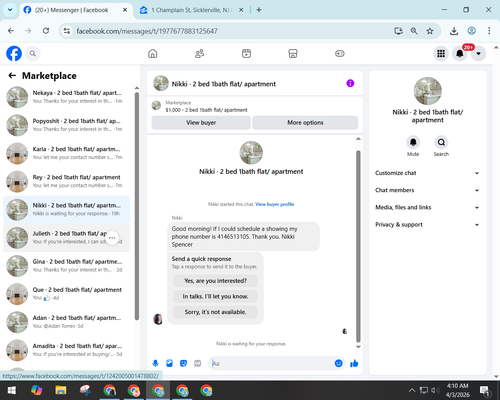500x400 pixels.
Task: Mute this conversation
Action: click(x=413, y=142)
